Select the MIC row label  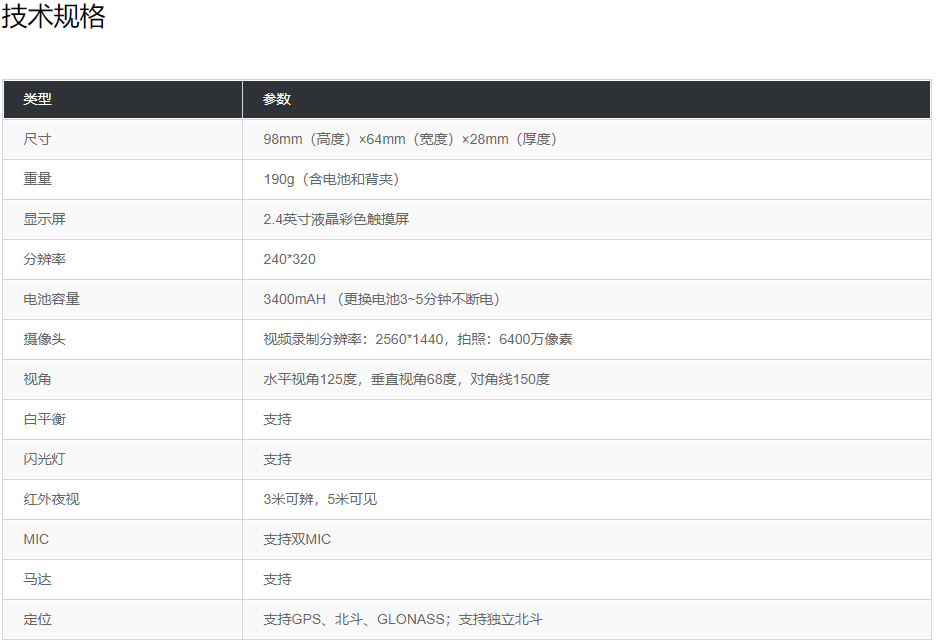[36, 539]
